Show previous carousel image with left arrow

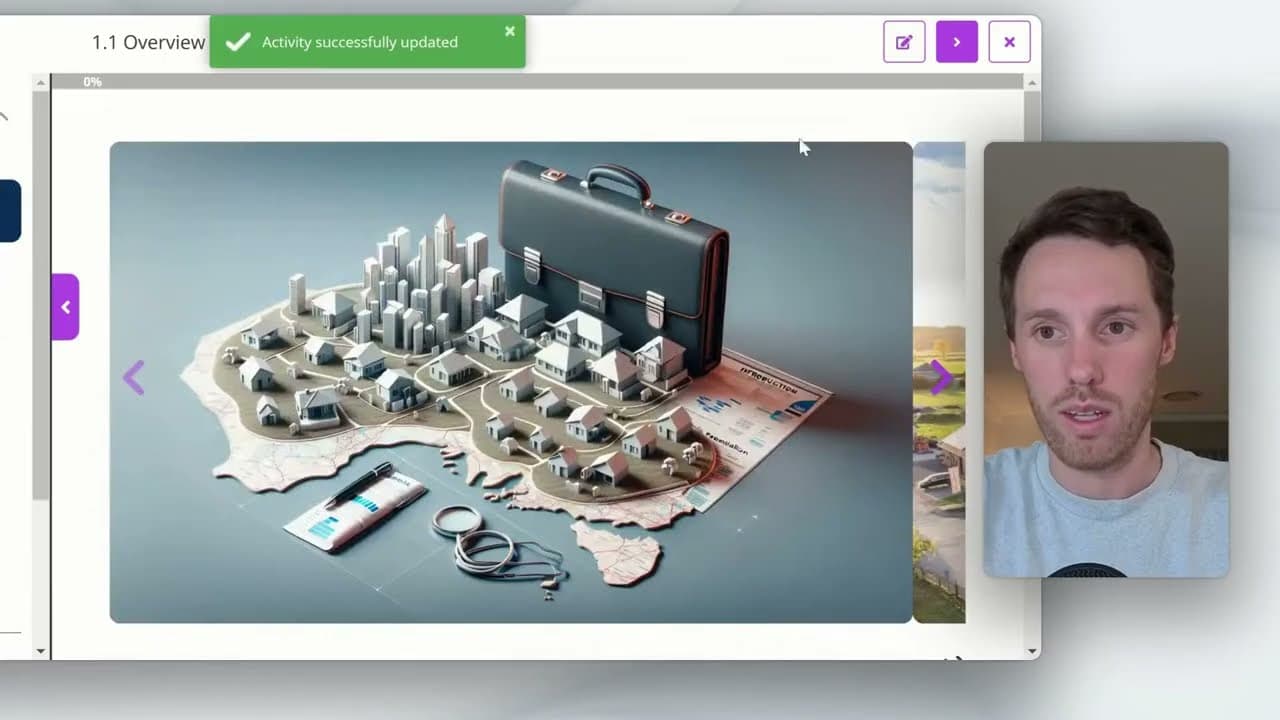click(x=134, y=377)
